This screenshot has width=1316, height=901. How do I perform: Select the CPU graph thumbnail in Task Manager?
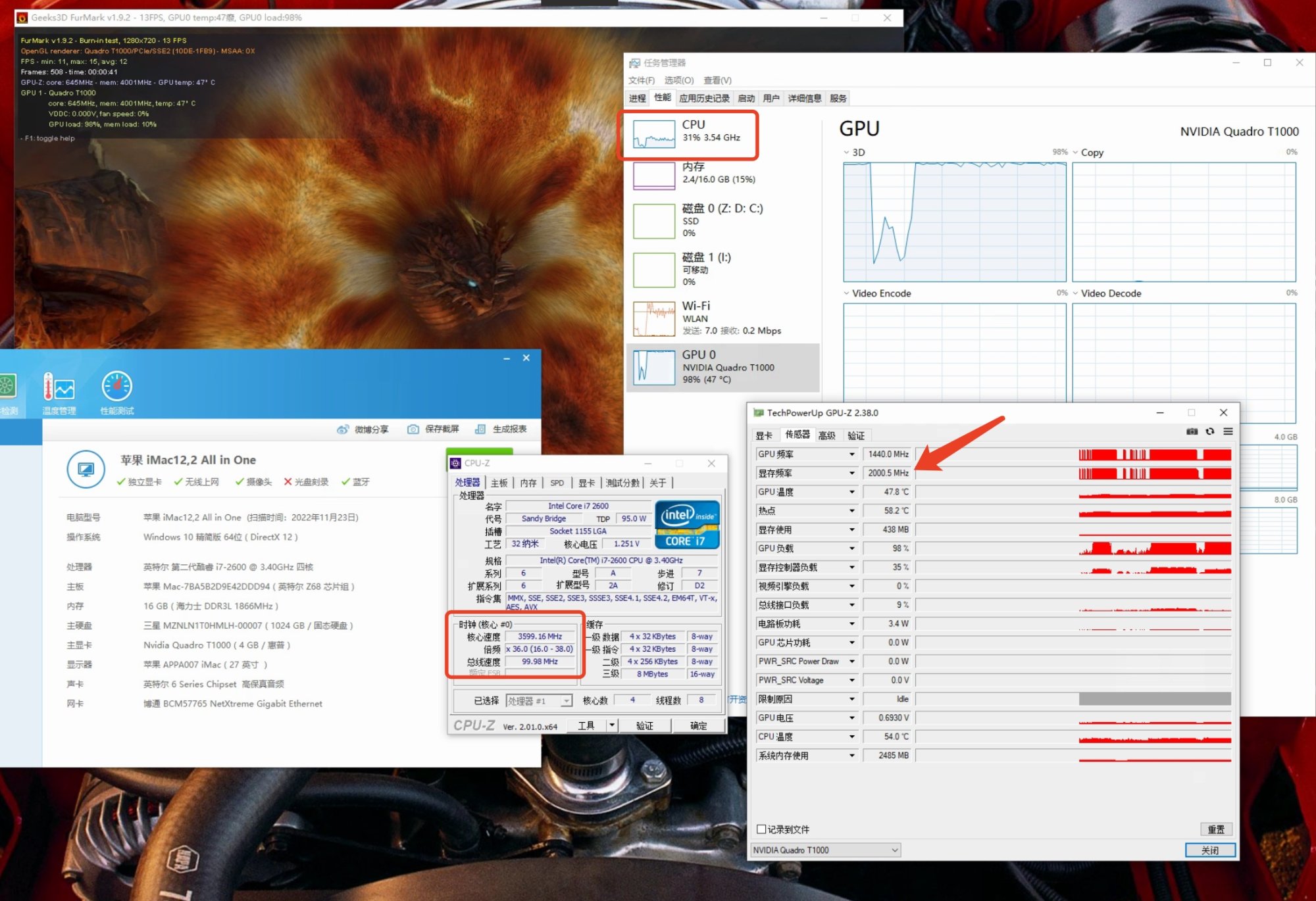[x=654, y=134]
